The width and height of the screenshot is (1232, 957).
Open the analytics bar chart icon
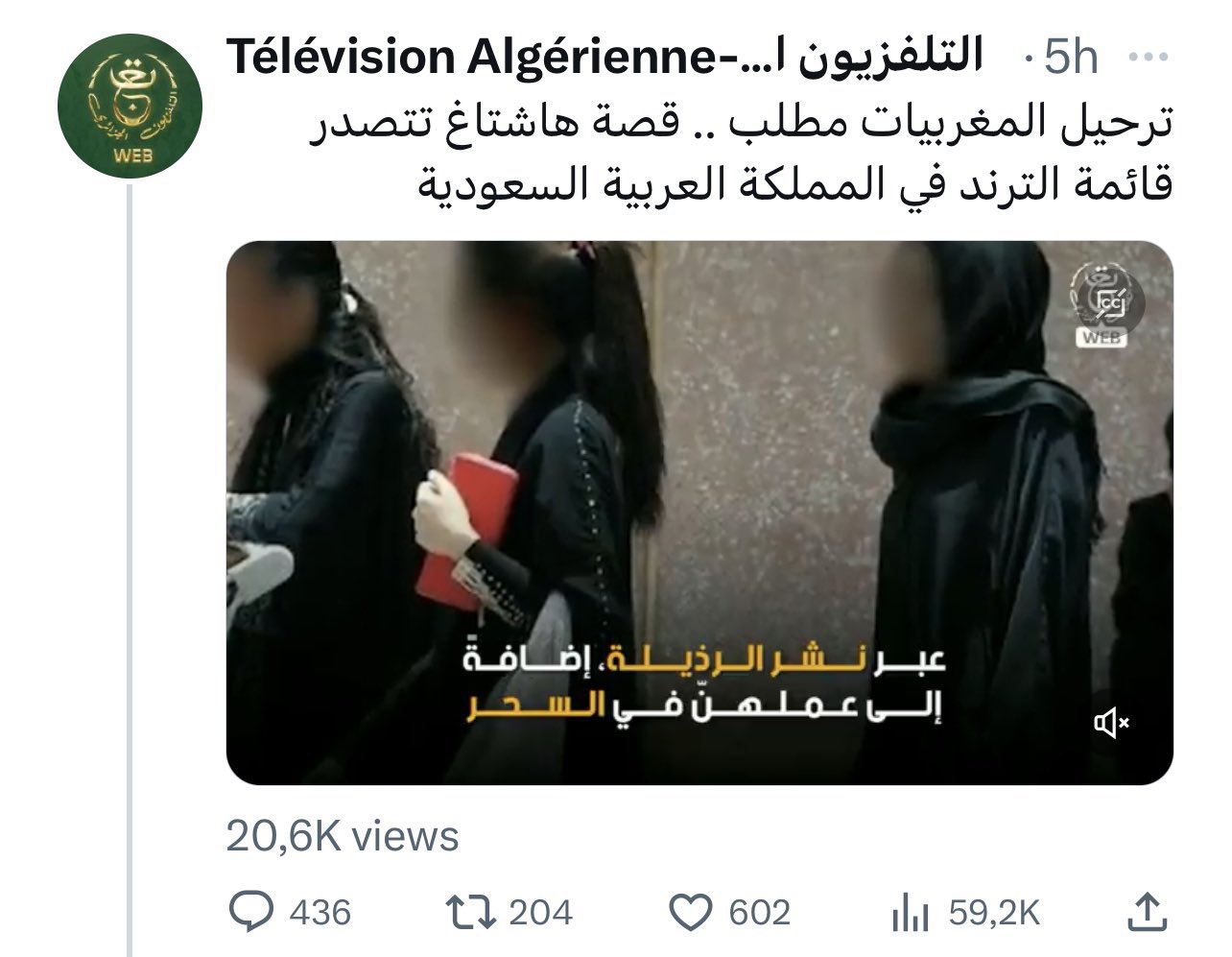click(910, 913)
